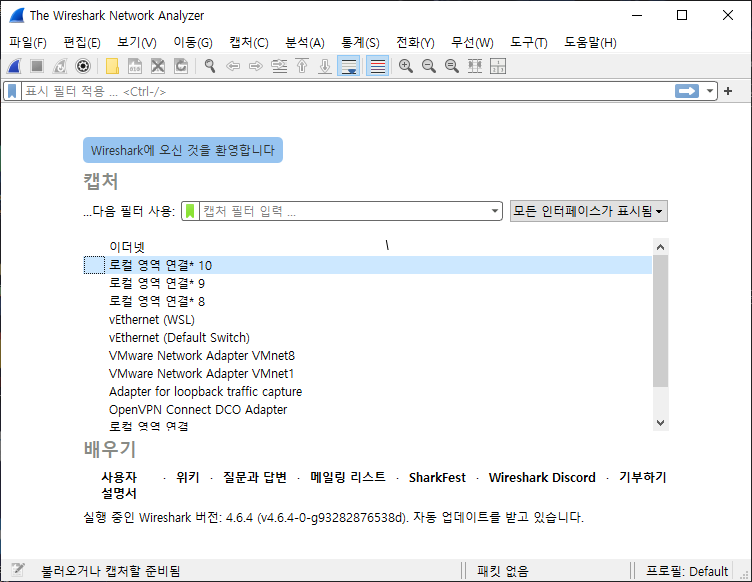
Task: Open a capture file with the folder icon
Action: coord(112,66)
